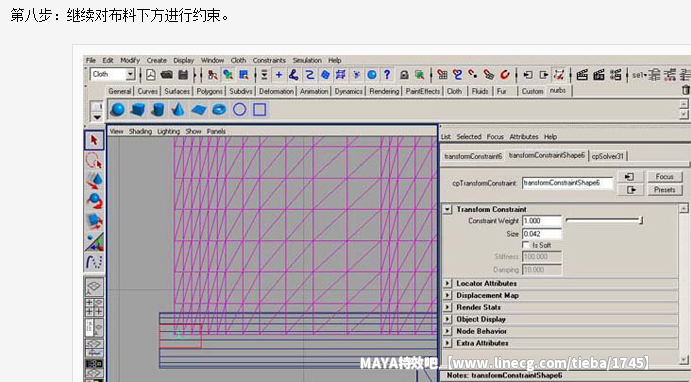
Task: Create a polygon sphere from the shelf
Action: pyautogui.click(x=117, y=109)
